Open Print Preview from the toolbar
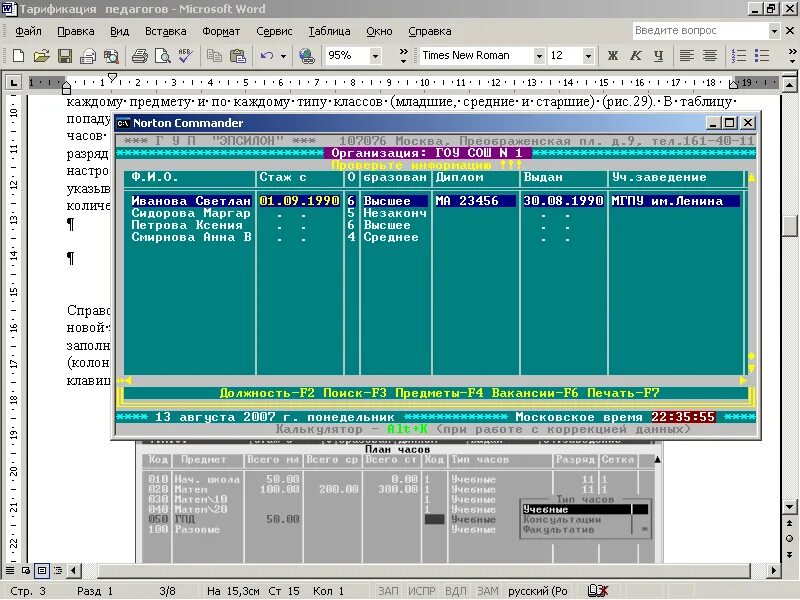 (x=163, y=56)
